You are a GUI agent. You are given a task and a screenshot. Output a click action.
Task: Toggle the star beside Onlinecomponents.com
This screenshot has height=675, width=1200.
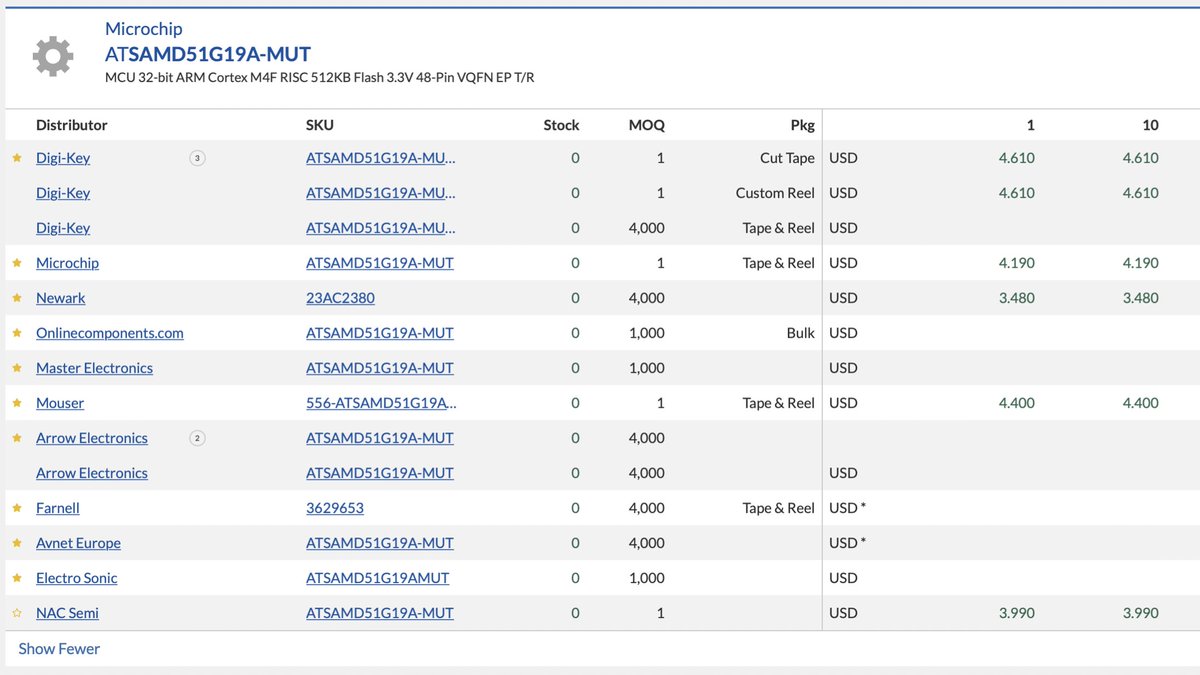click(x=16, y=333)
